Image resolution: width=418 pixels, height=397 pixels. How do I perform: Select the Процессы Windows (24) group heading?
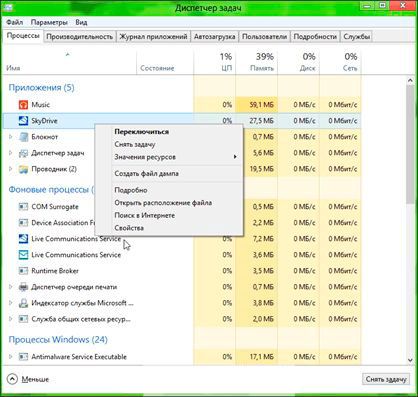pos(58,340)
